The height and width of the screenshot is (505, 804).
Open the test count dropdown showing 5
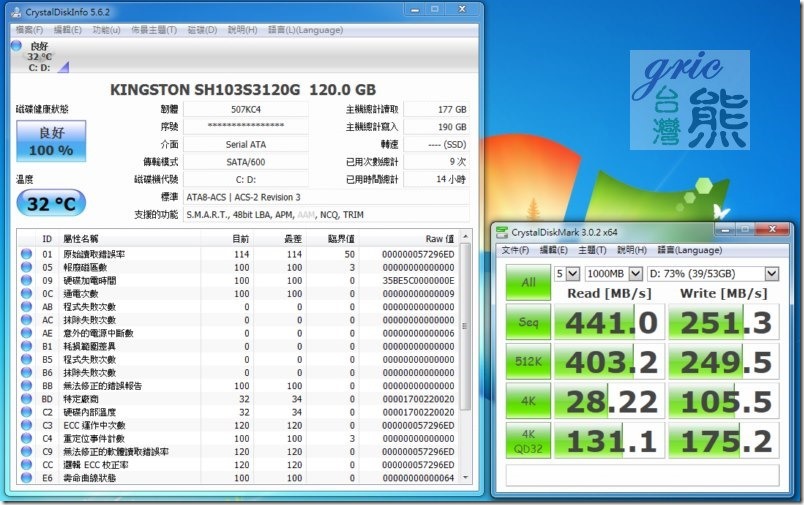click(x=567, y=273)
